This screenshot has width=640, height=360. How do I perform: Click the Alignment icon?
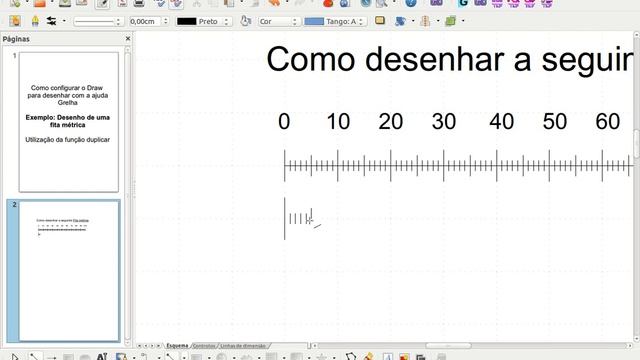[425, 21]
